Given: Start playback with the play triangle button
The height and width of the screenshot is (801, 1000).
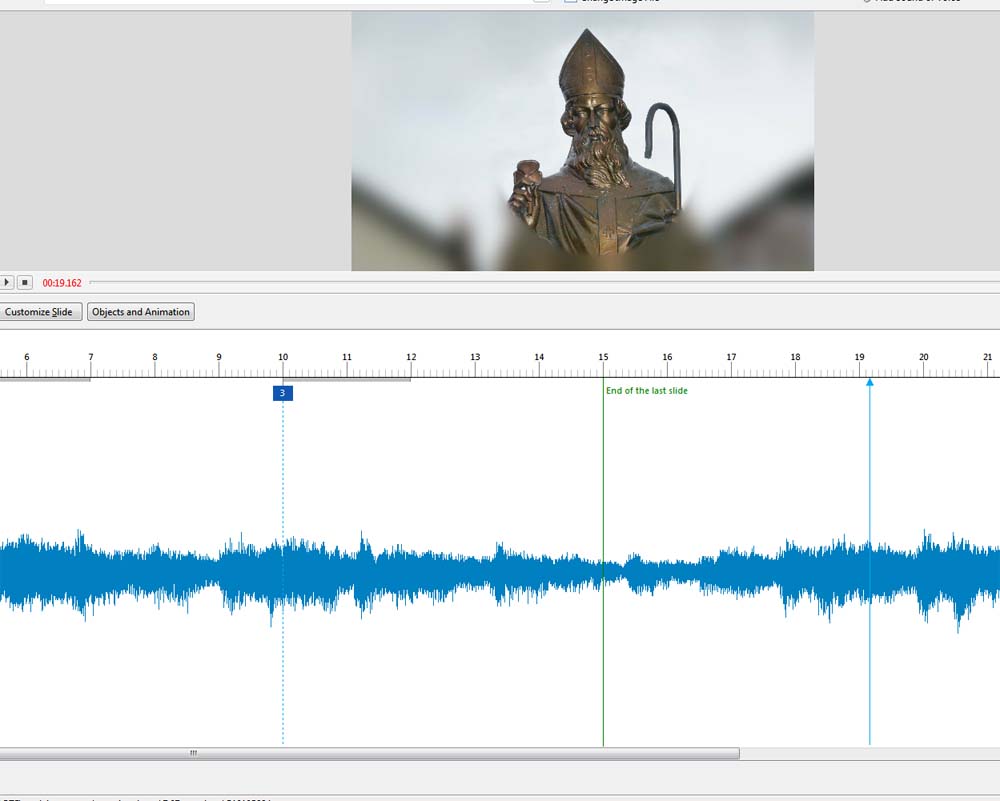Looking at the screenshot, I should [x=6, y=282].
